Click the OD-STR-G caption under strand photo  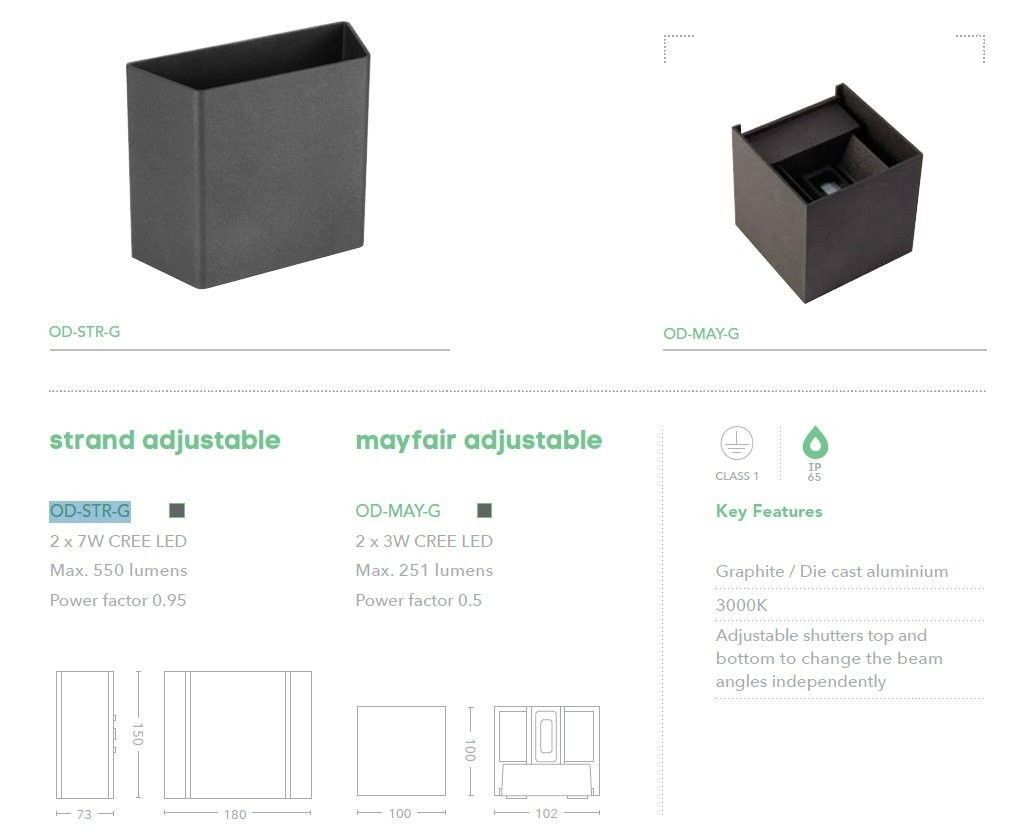click(x=84, y=332)
